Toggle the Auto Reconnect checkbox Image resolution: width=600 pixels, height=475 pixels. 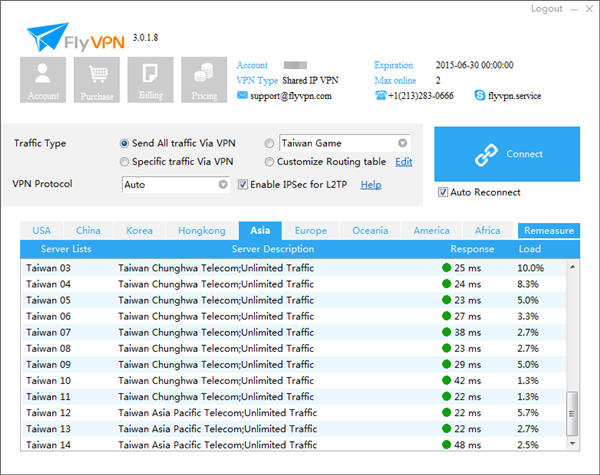(x=443, y=192)
